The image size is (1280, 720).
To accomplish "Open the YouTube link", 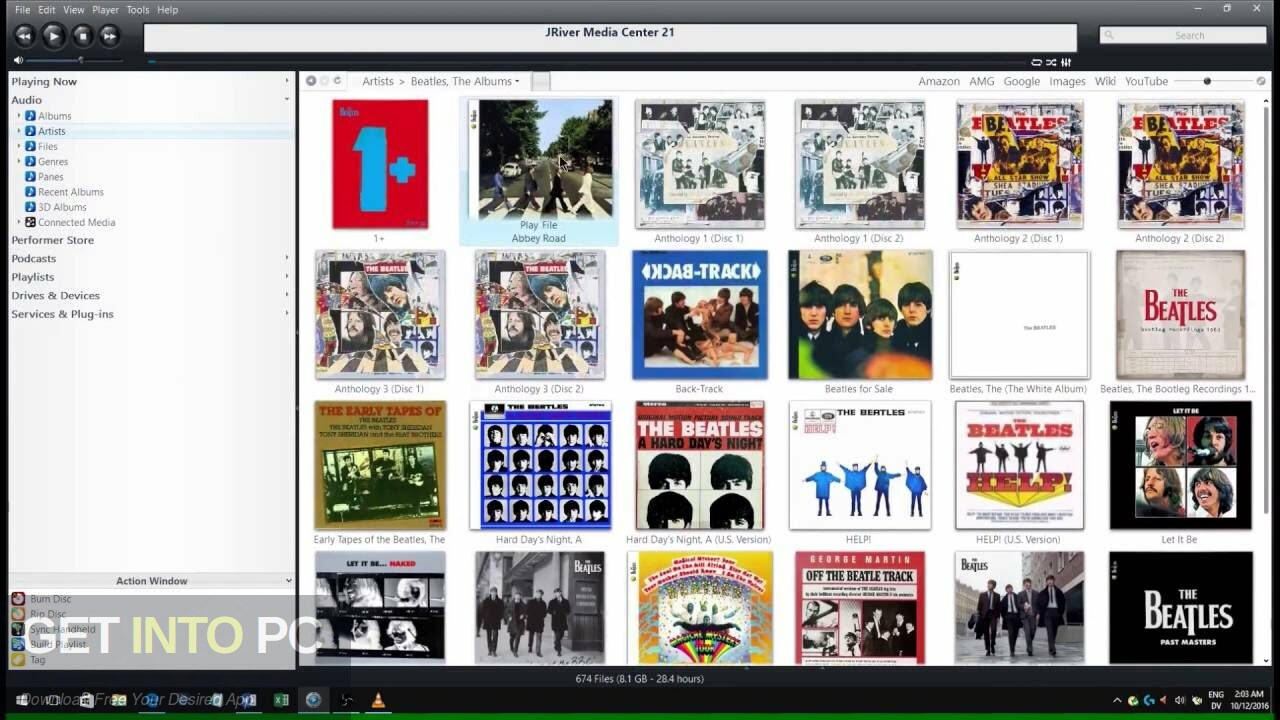I will click(x=1146, y=81).
